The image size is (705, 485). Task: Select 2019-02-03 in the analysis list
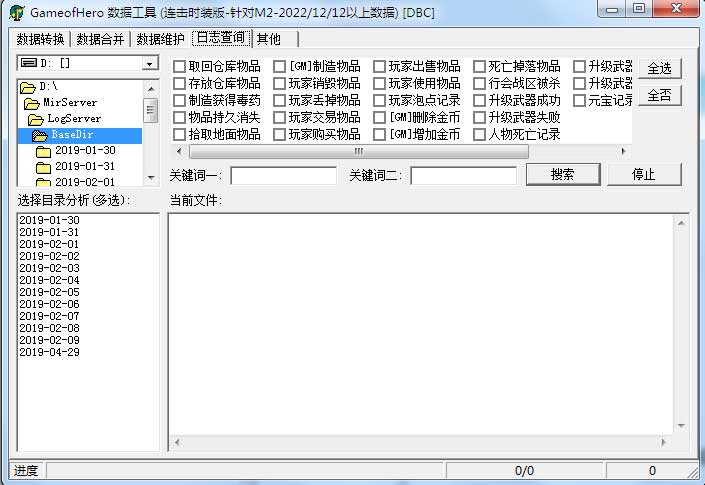point(49,268)
